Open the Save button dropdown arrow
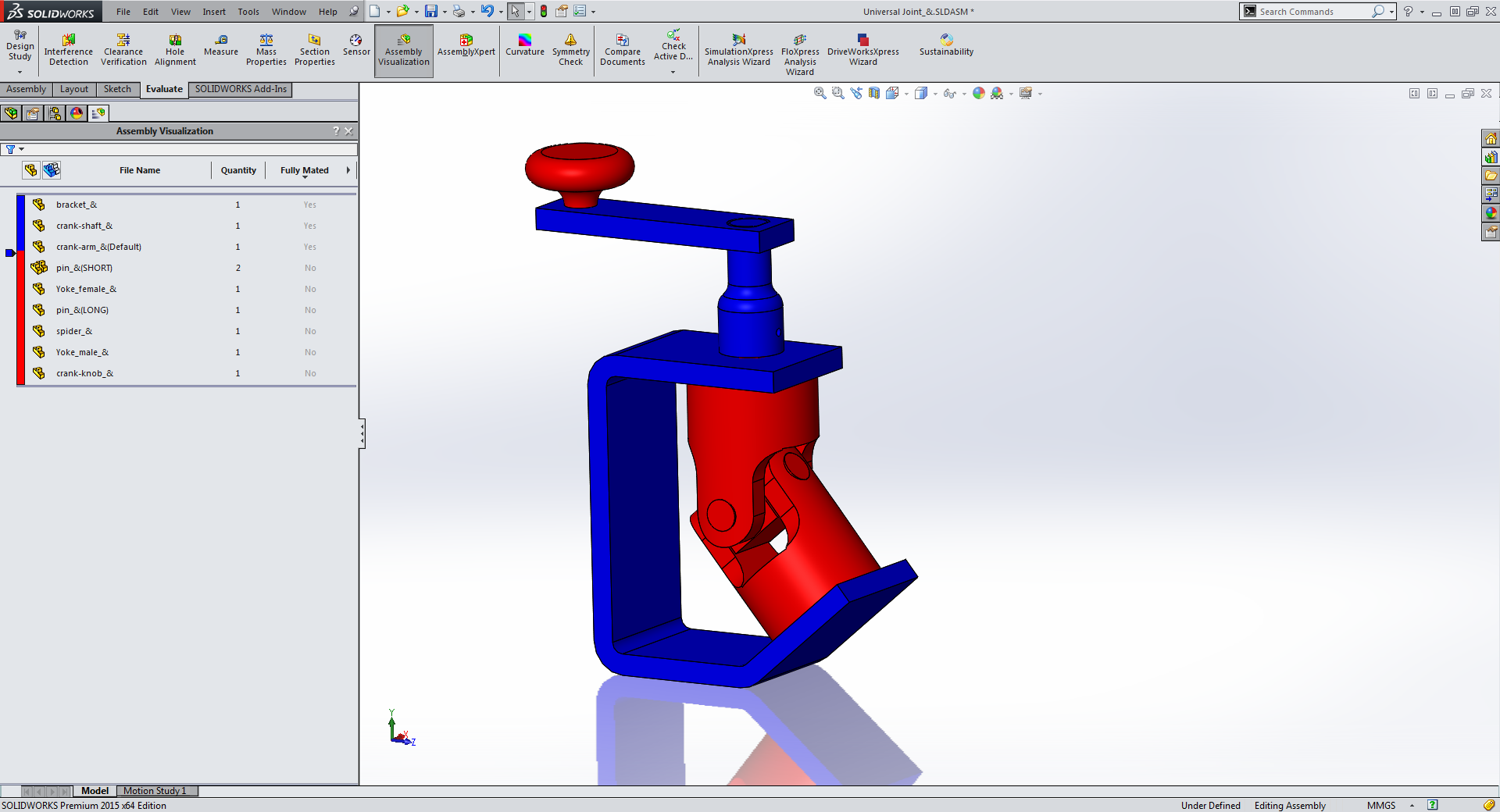This screenshot has height=812, width=1500. point(445,12)
